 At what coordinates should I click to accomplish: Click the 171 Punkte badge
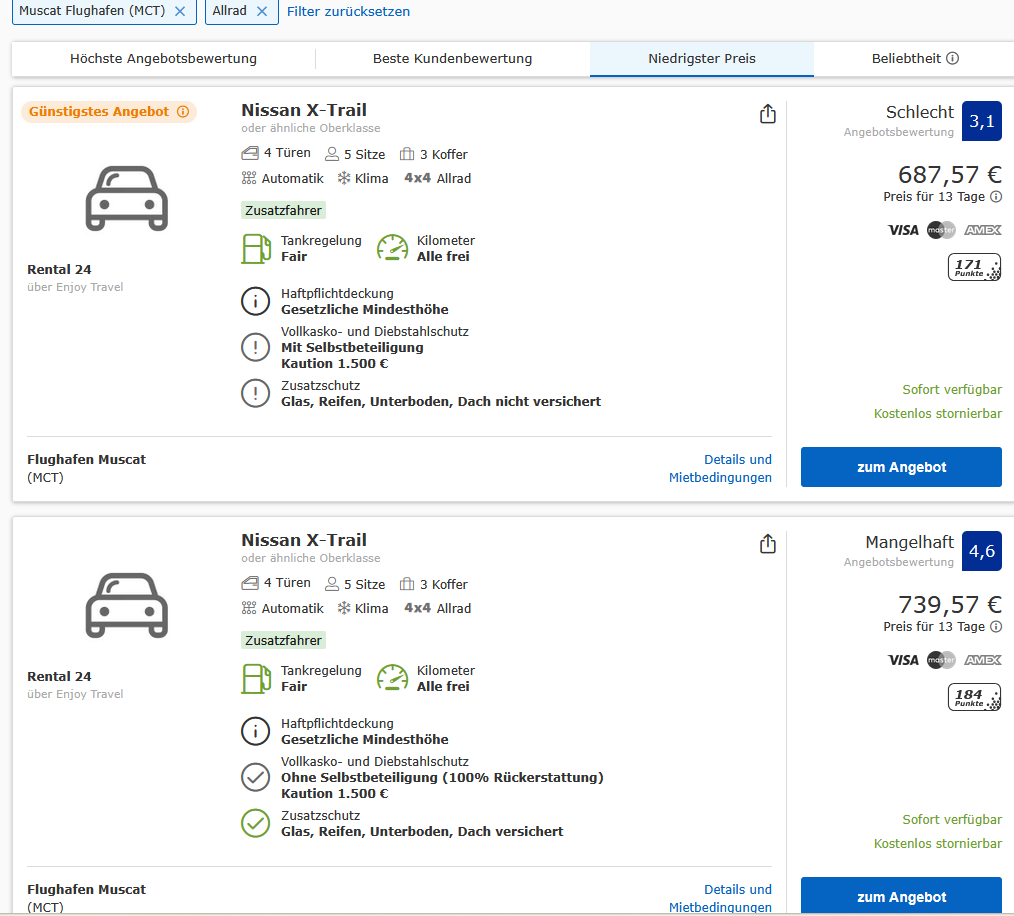click(x=974, y=267)
